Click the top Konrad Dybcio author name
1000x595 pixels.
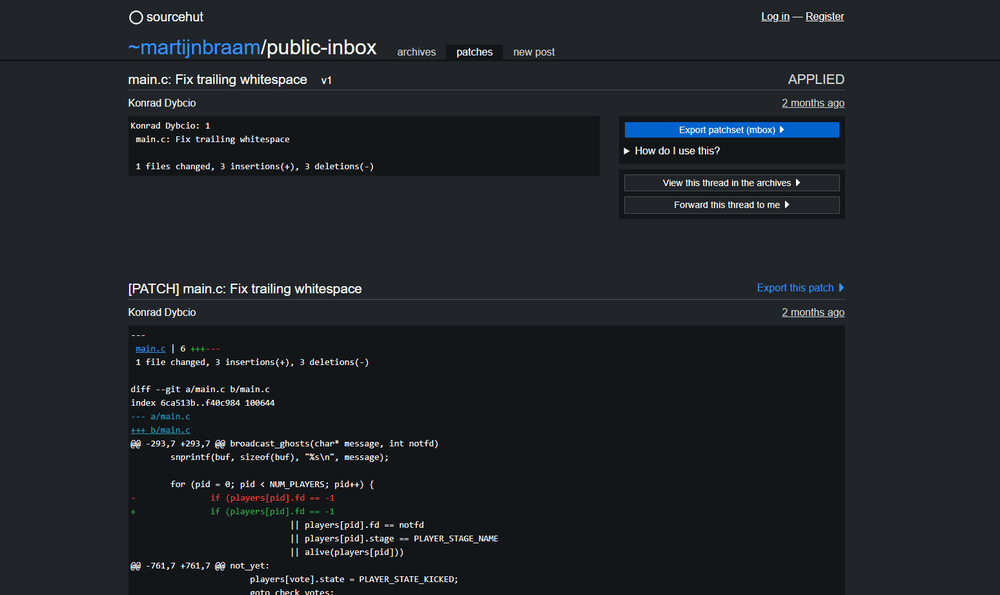pyautogui.click(x=162, y=103)
